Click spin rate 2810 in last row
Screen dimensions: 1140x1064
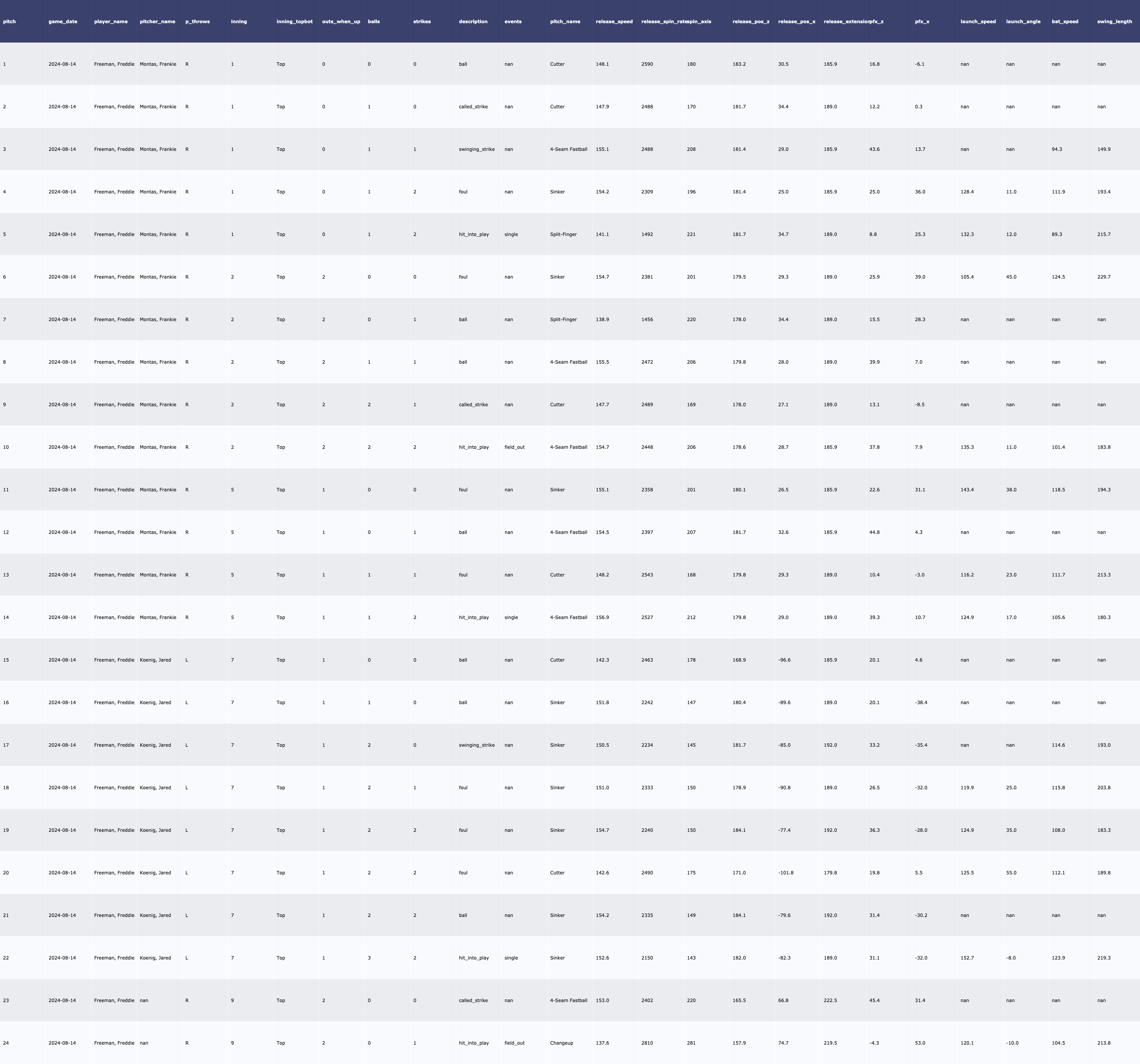coord(647,1043)
